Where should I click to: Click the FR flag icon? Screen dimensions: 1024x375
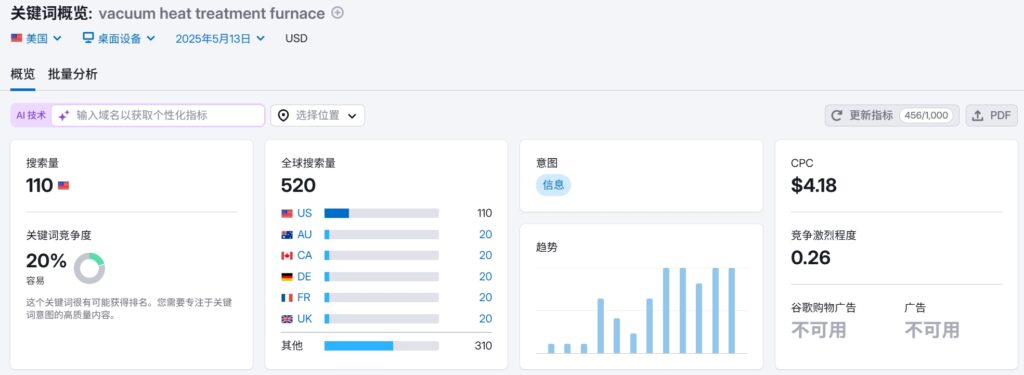pyautogui.click(x=287, y=298)
